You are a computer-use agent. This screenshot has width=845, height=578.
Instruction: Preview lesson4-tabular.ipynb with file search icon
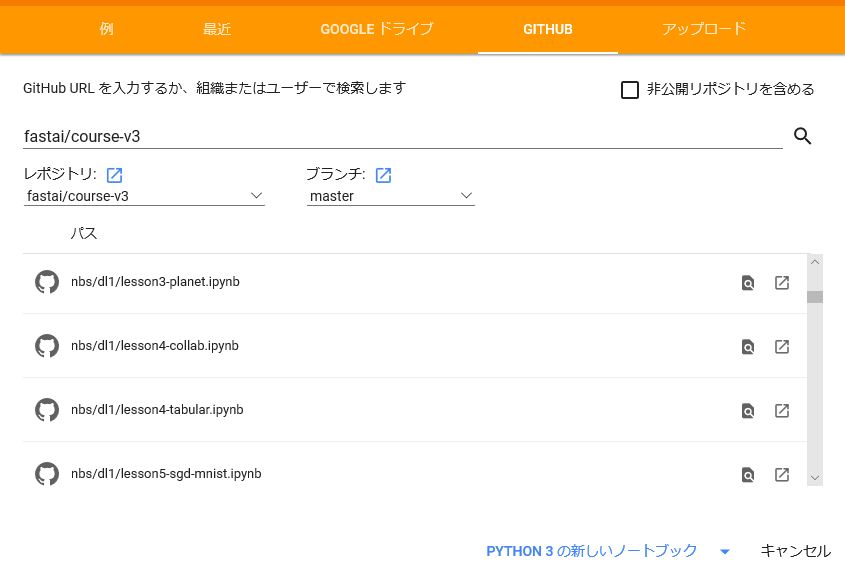click(x=748, y=411)
